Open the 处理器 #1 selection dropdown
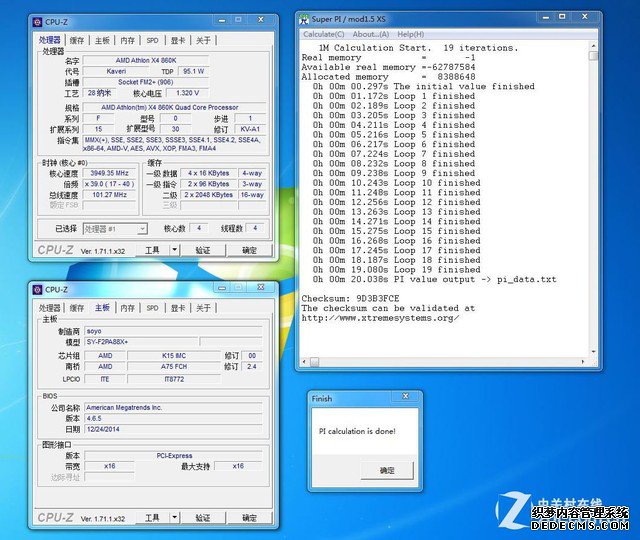The height and width of the screenshot is (540, 640). (x=115, y=229)
